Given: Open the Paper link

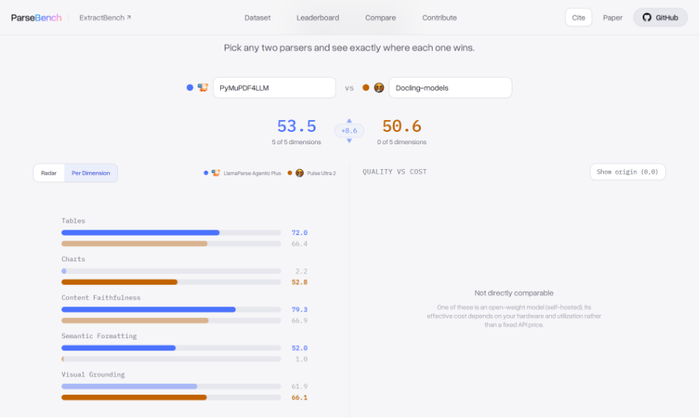Looking at the screenshot, I should [612, 18].
